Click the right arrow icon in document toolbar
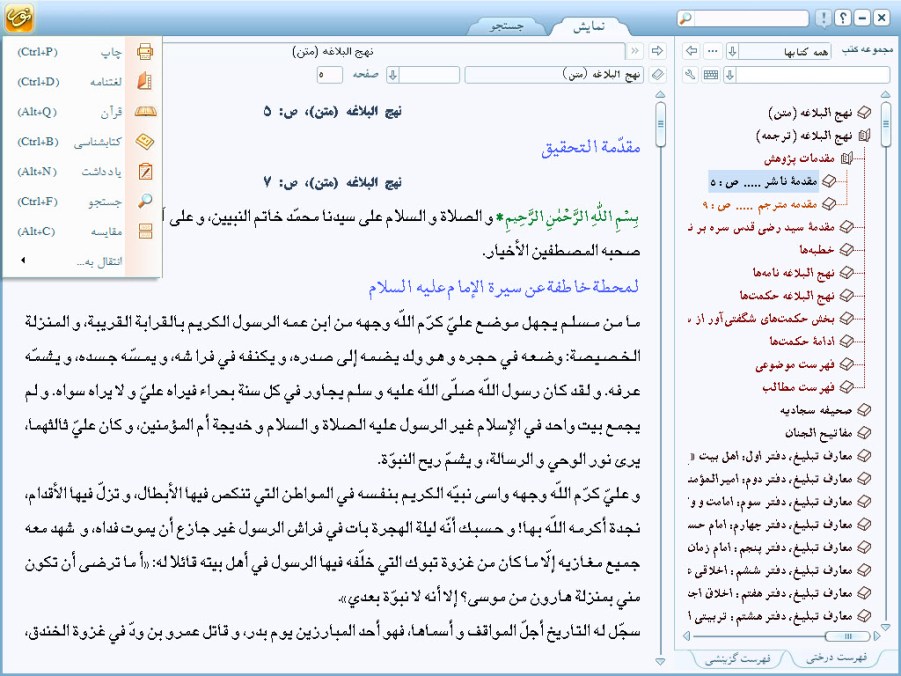 657,51
